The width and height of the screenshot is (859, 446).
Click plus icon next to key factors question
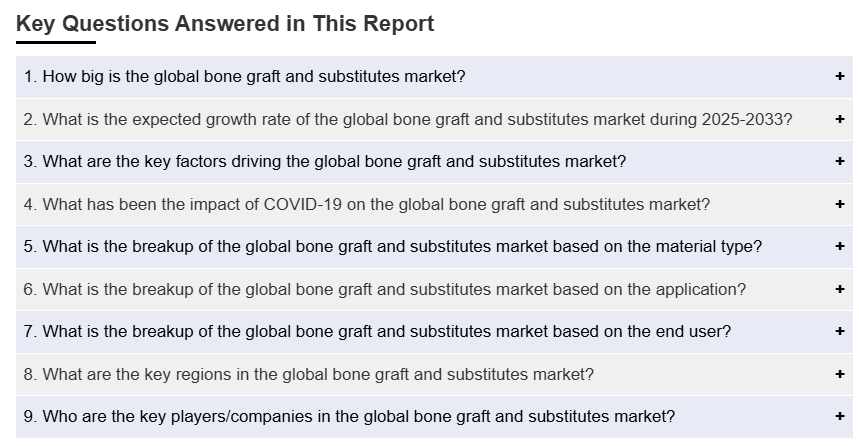pos(839,162)
